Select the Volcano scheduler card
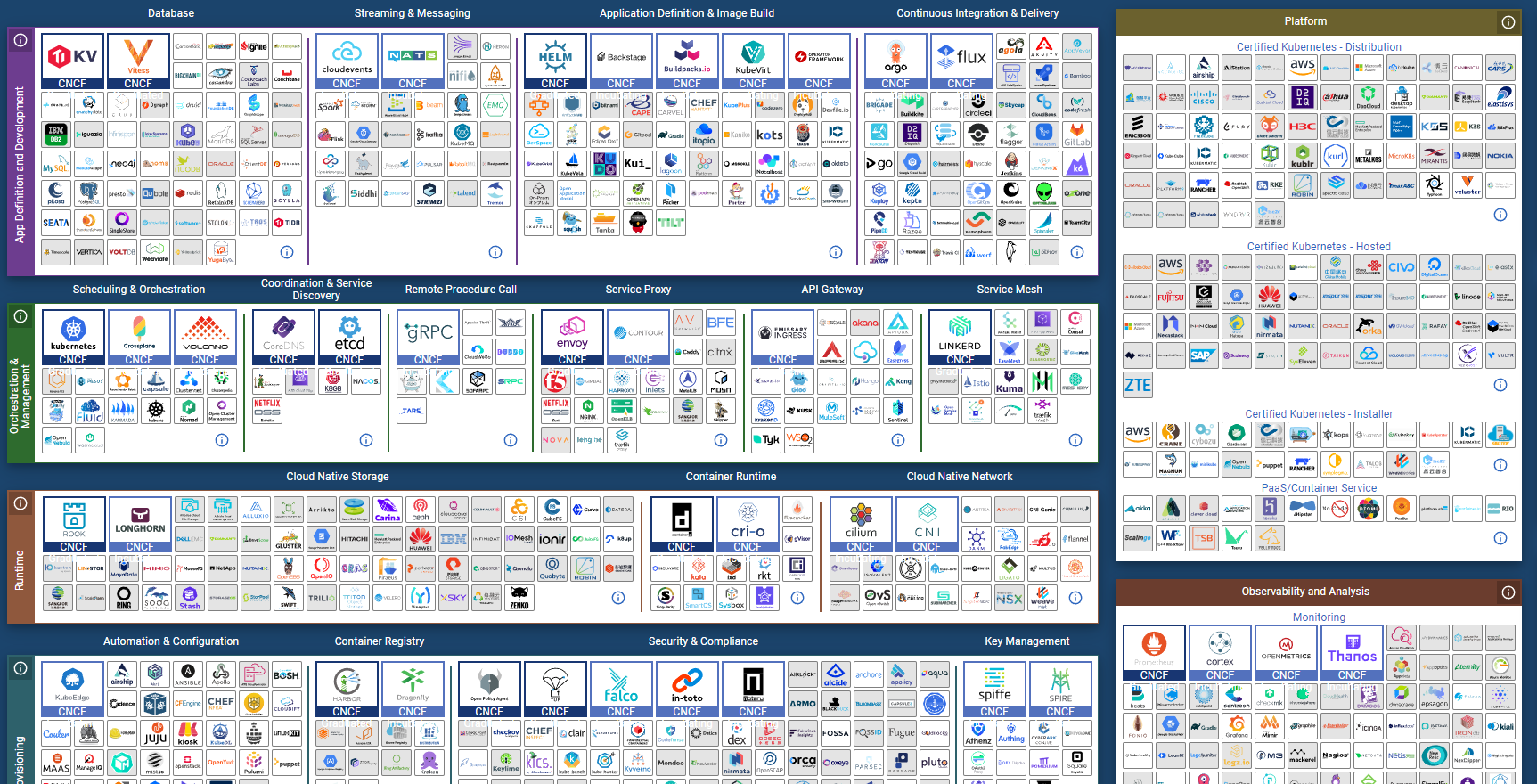Screen dimensions: 1537x784 coord(205,338)
